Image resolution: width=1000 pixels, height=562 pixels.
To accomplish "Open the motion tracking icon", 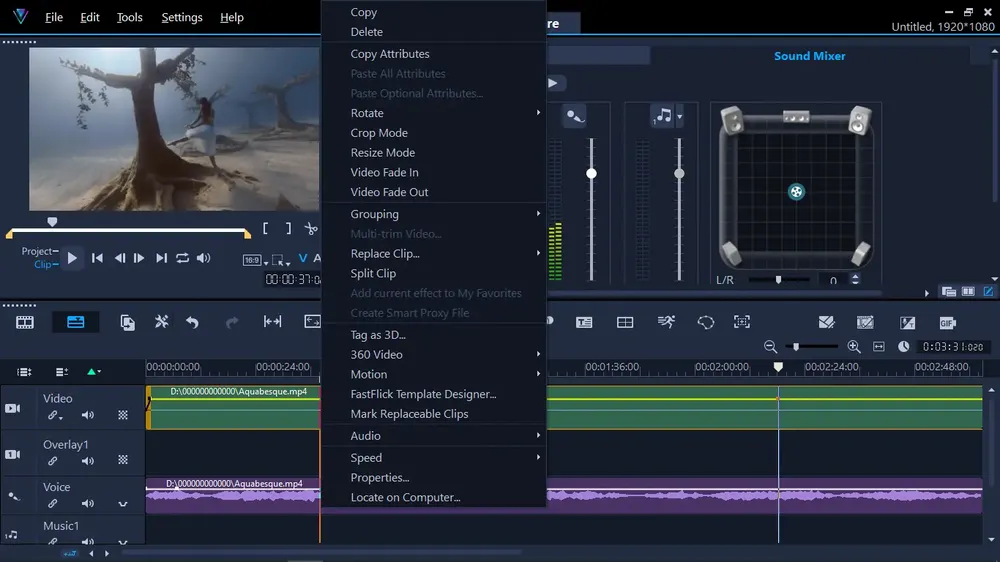I will [666, 322].
